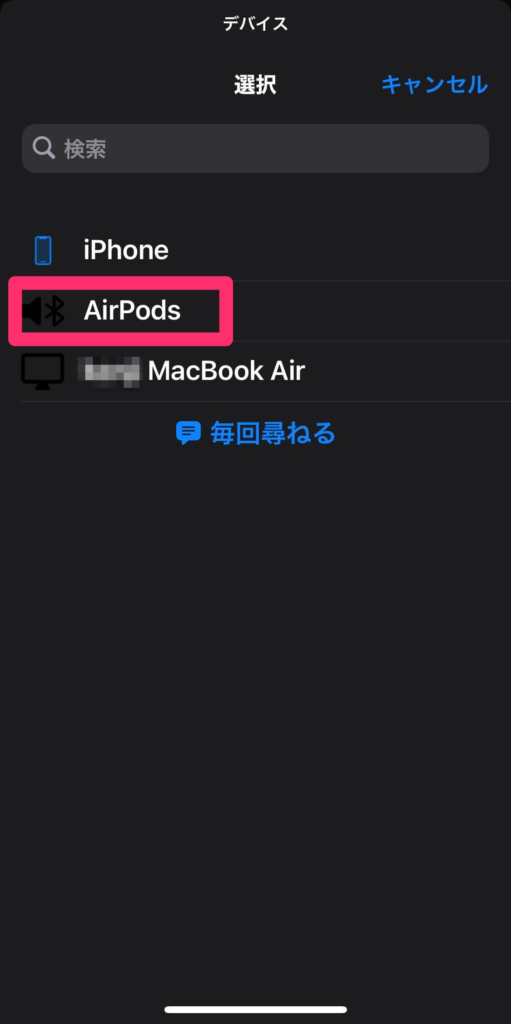The height and width of the screenshot is (1024, 511).
Task: Select the MacBook Air text label
Action: tap(226, 372)
